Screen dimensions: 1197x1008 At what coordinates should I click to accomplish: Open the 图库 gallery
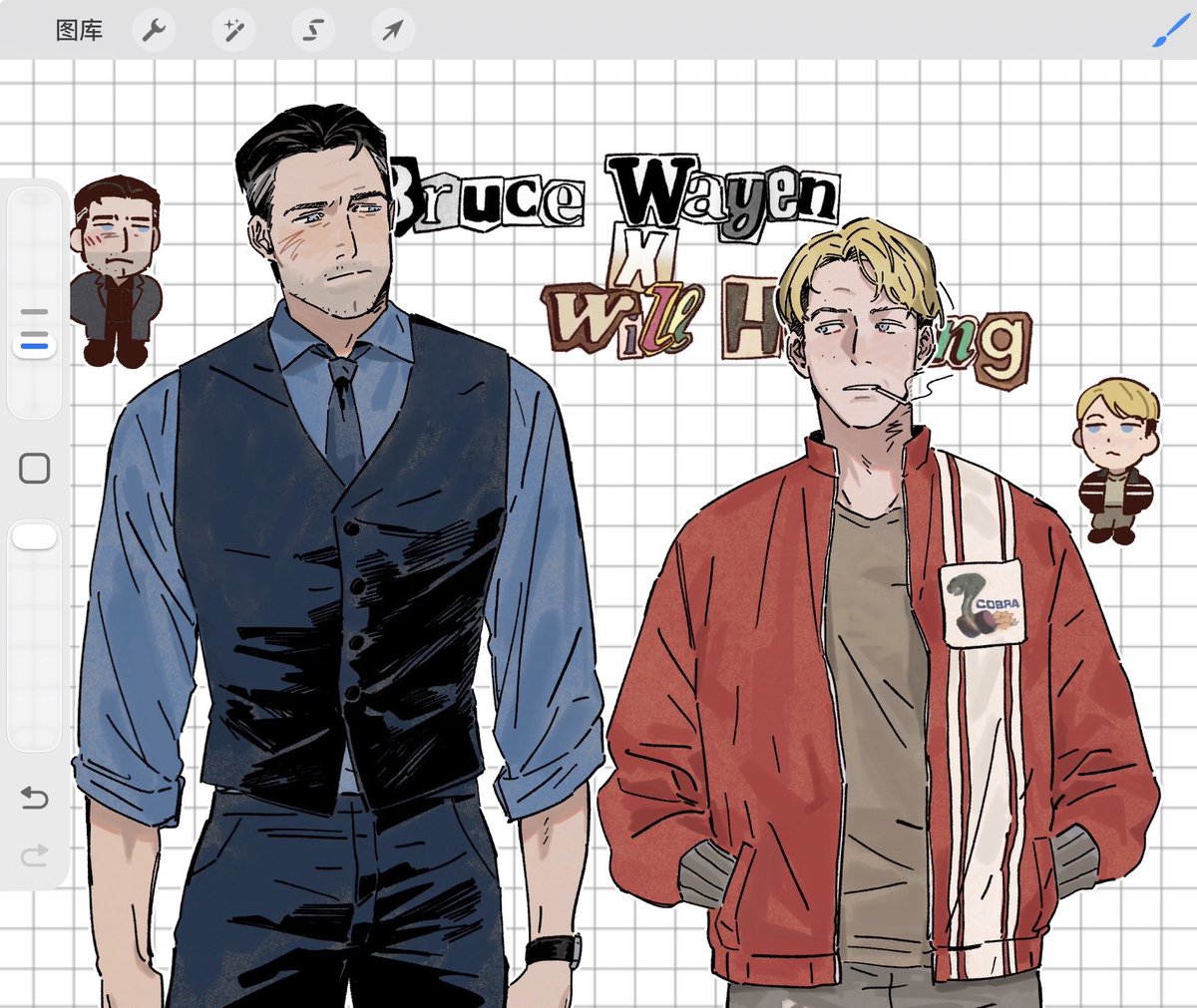point(80,30)
